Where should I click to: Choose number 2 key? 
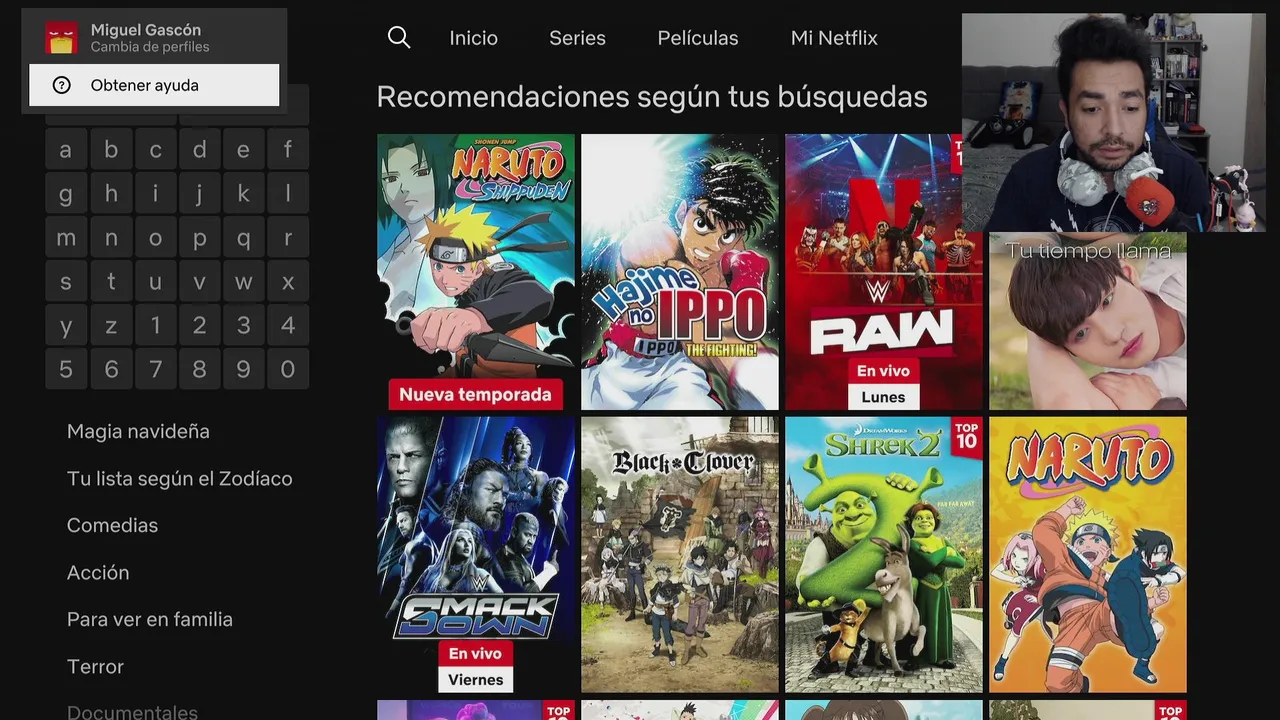[x=199, y=326]
